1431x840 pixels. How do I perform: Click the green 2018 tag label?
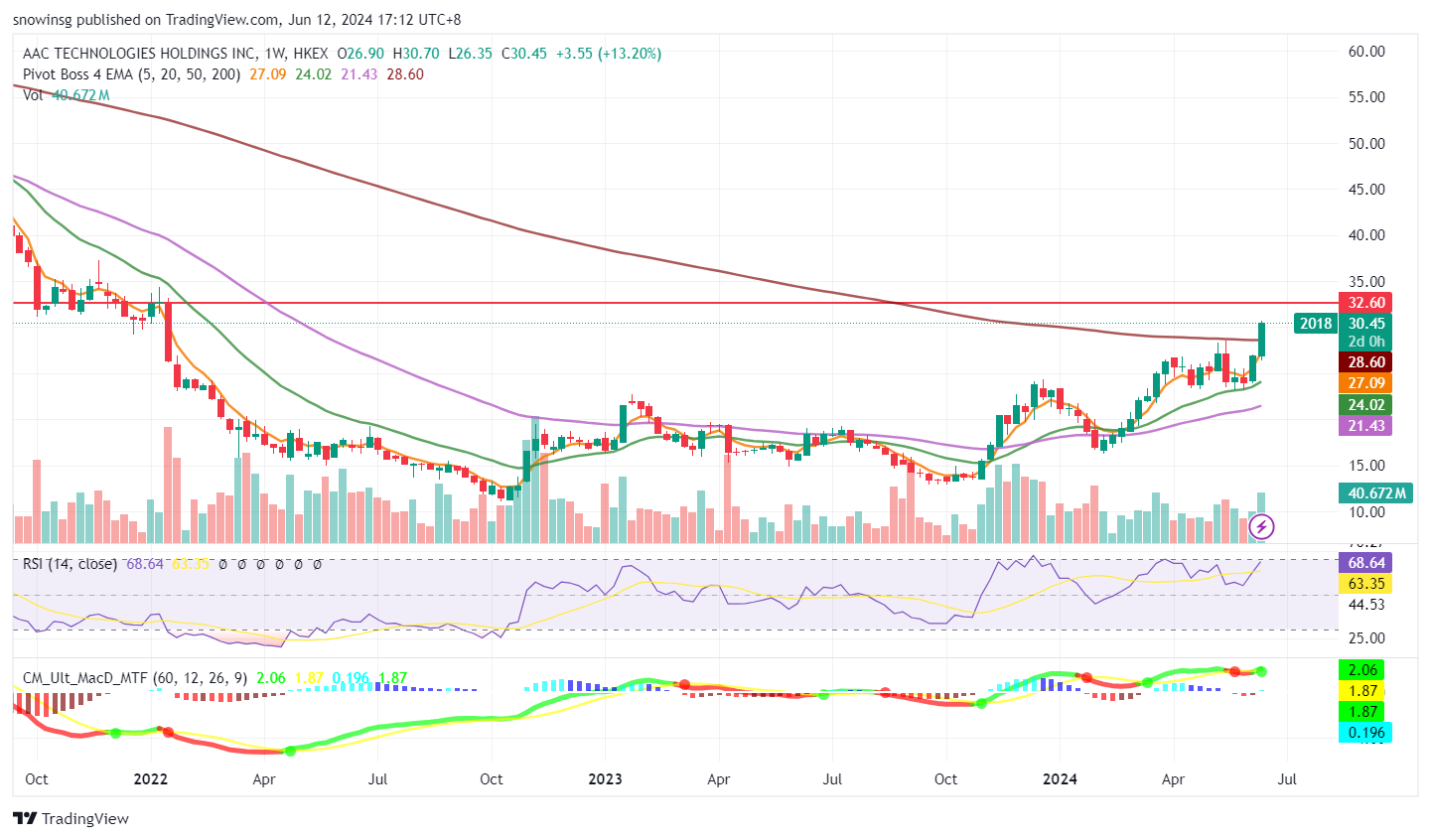pyautogui.click(x=1316, y=324)
